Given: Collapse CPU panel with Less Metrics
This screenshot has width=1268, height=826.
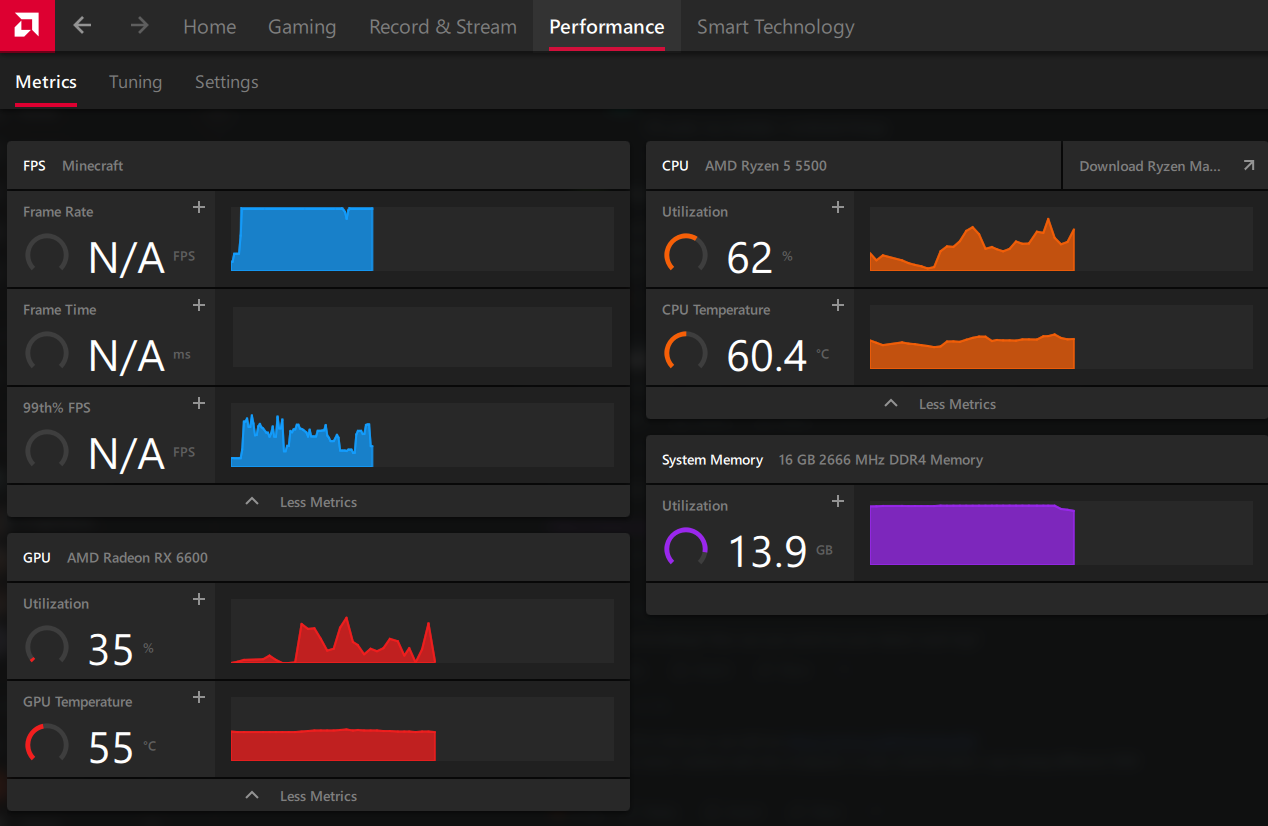Looking at the screenshot, I should pos(957,403).
